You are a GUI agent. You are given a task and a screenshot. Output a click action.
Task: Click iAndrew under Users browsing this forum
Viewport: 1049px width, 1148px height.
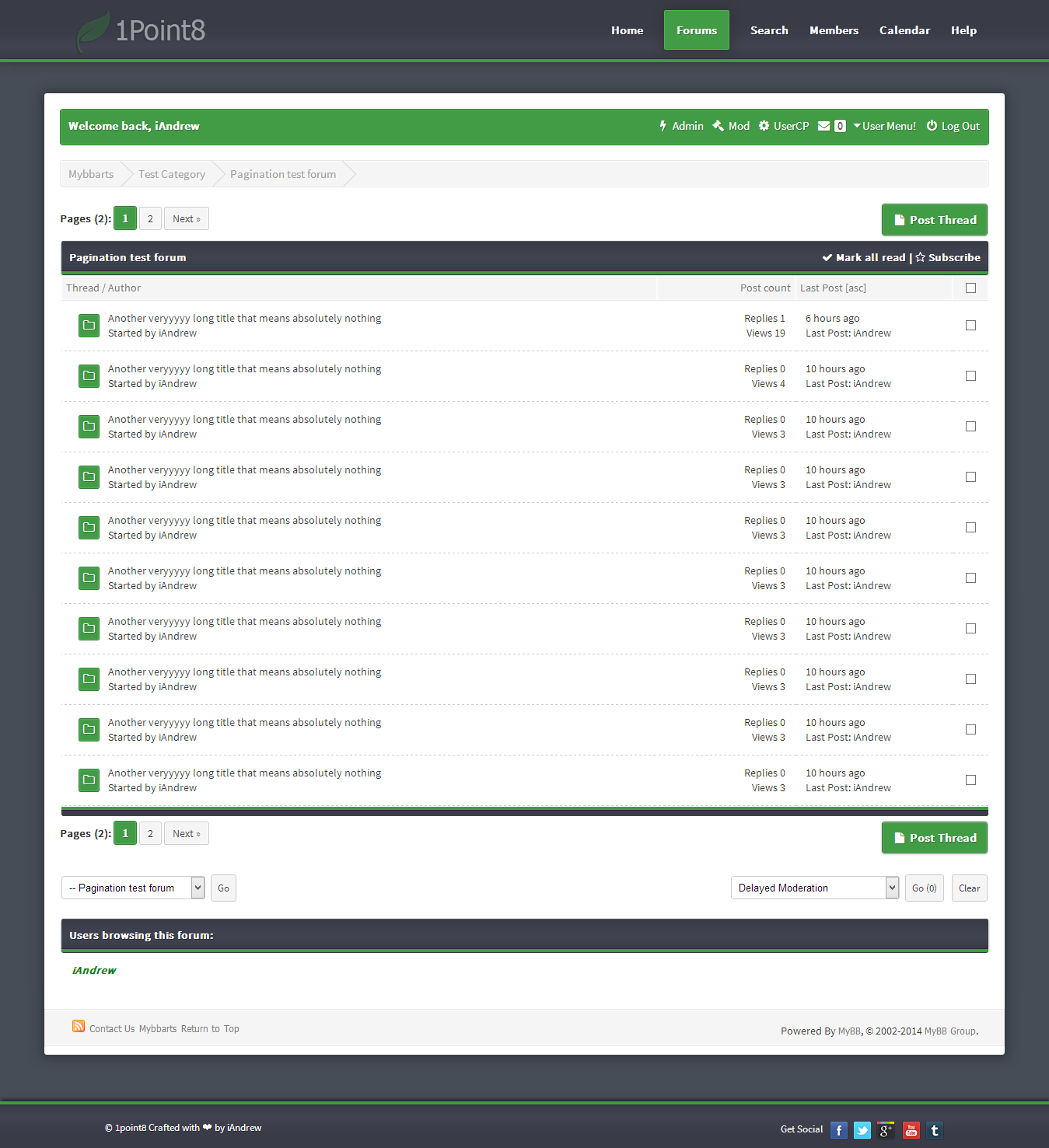94,970
